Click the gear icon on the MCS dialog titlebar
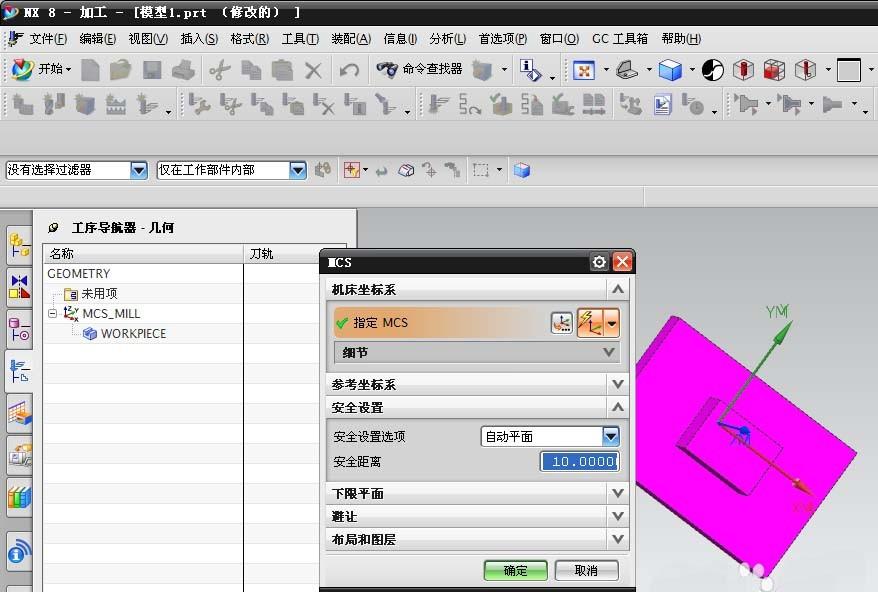This screenshot has width=878, height=592. pos(599,261)
